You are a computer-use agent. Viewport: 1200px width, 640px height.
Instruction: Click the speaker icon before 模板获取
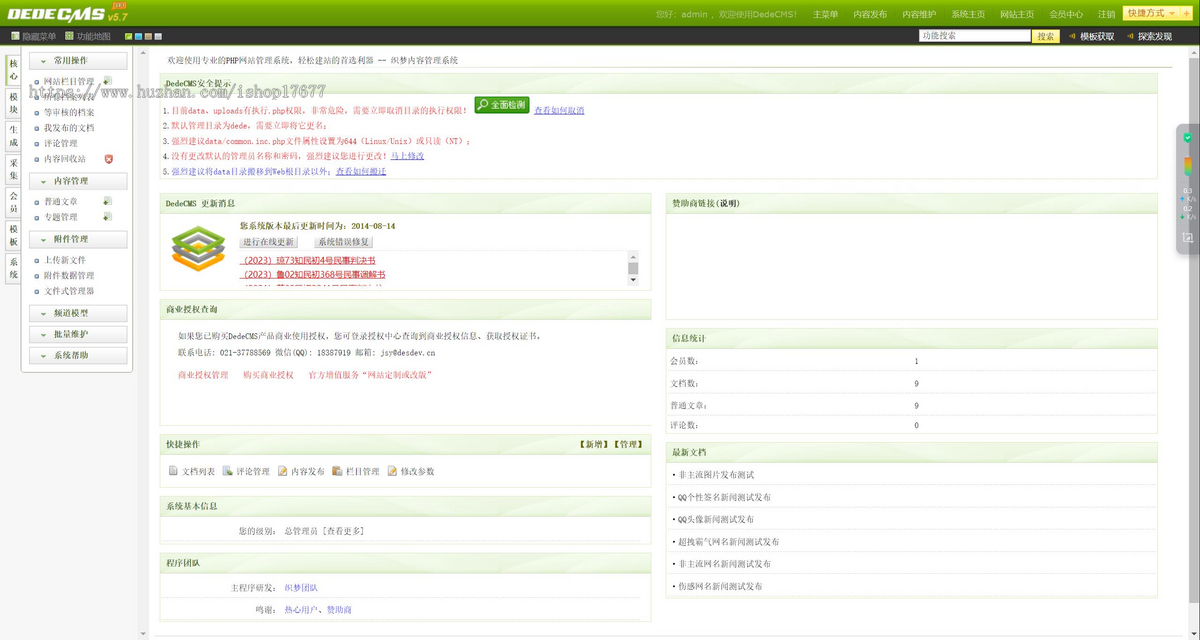[x=1071, y=36]
